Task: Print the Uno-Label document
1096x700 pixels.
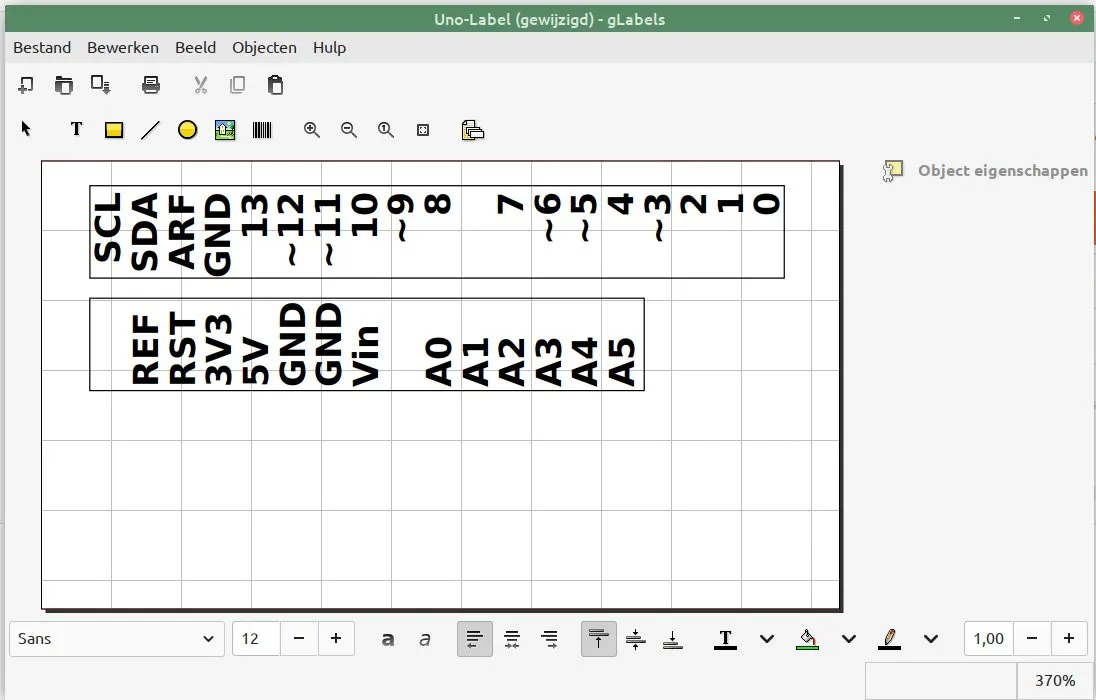Action: 151,85
